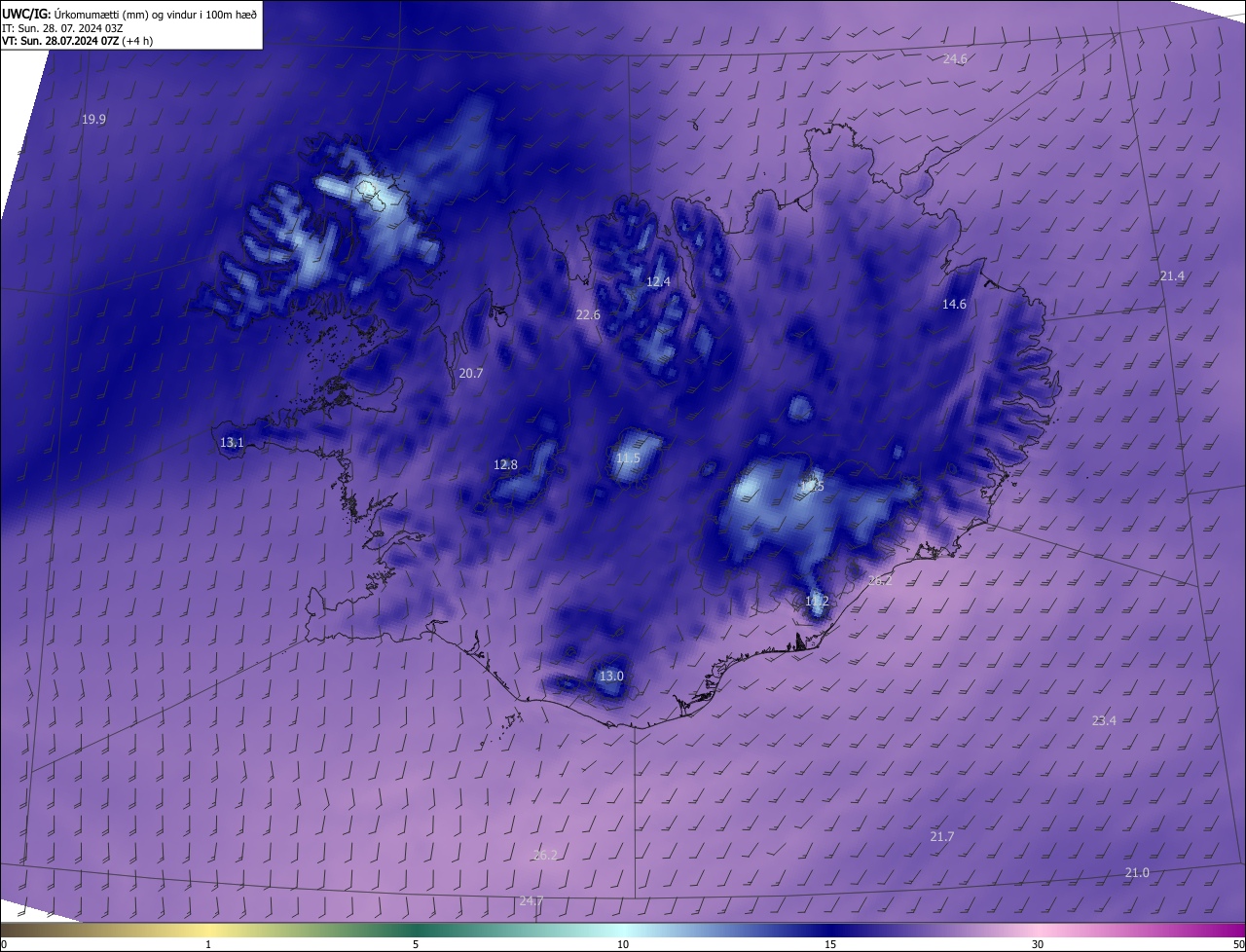Click the 14.6 value label
The image size is (1246, 952).
(x=954, y=304)
